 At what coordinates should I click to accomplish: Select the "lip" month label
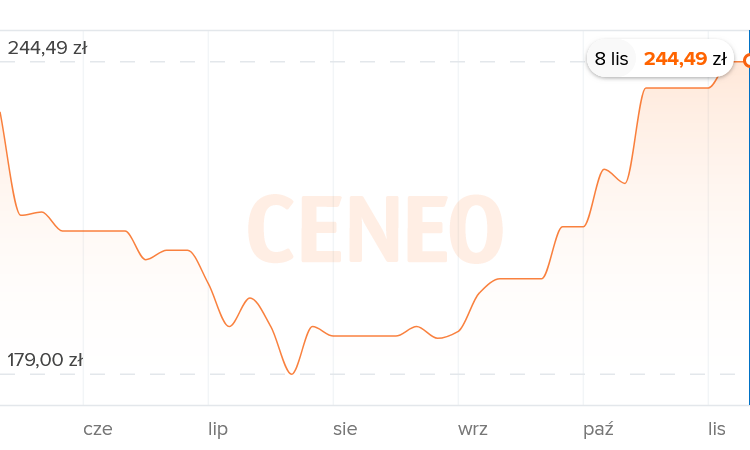218,429
